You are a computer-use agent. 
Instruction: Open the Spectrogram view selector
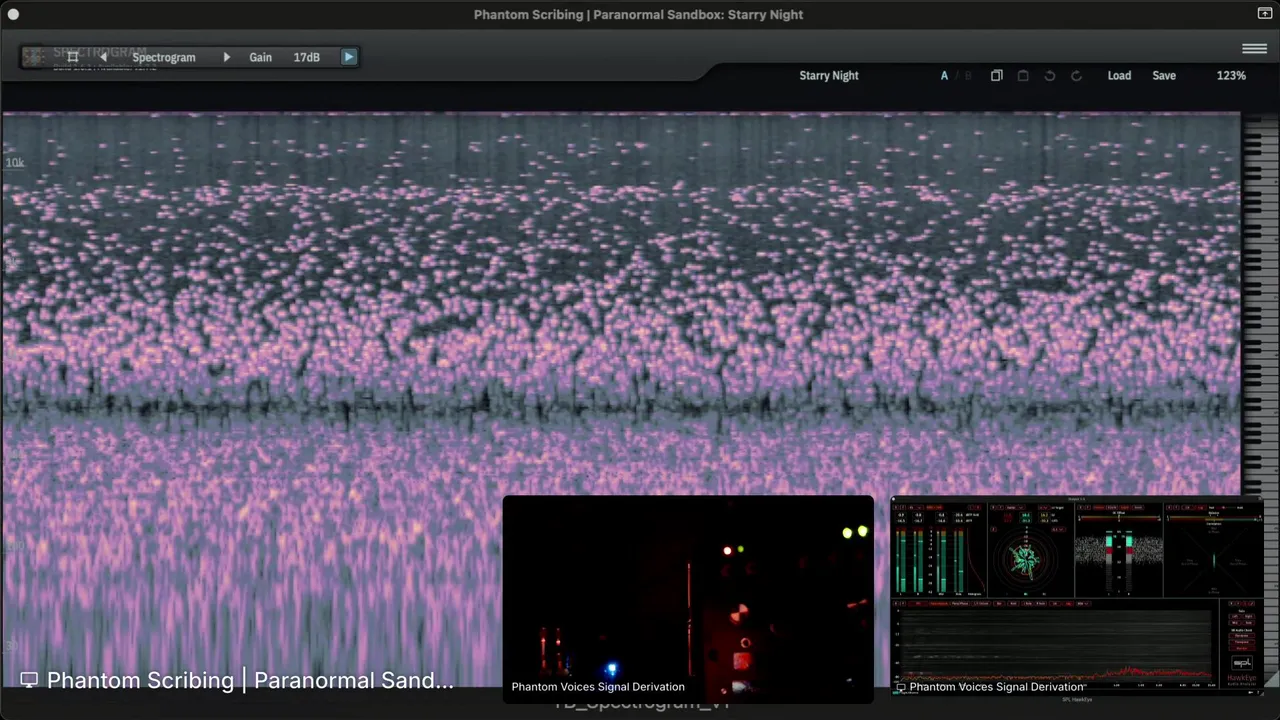(x=164, y=57)
